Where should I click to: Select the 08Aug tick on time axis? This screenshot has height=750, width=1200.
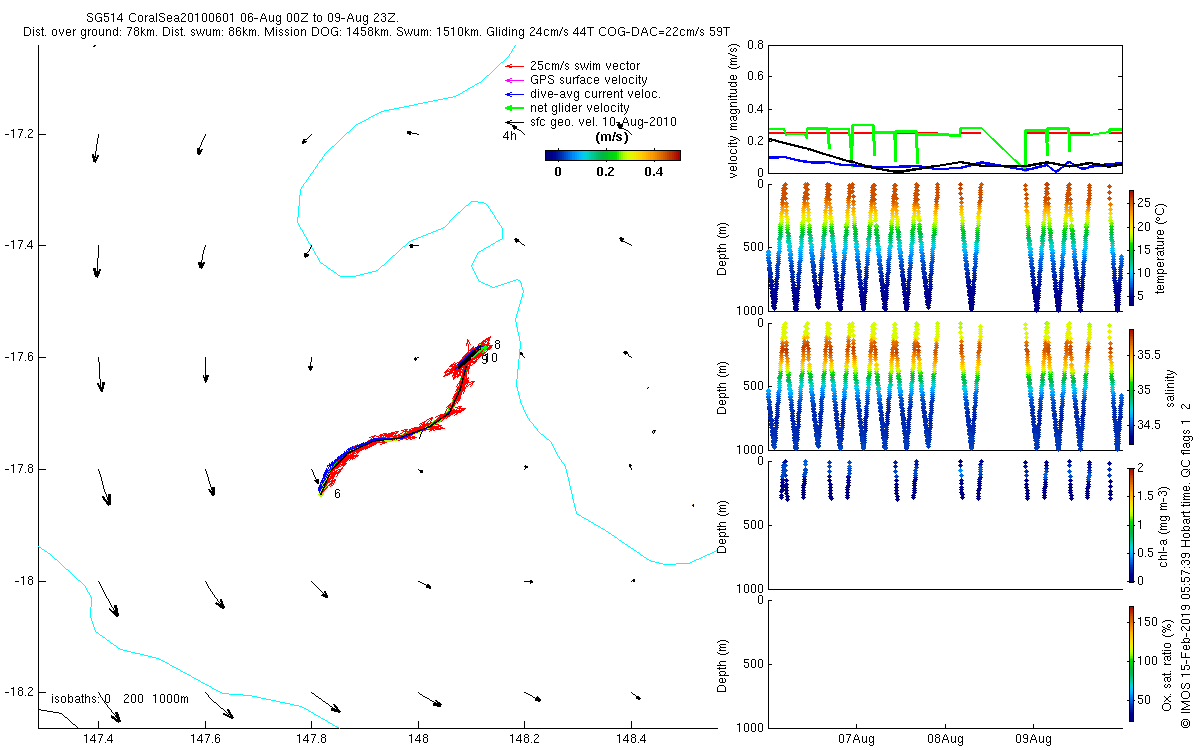click(945, 739)
